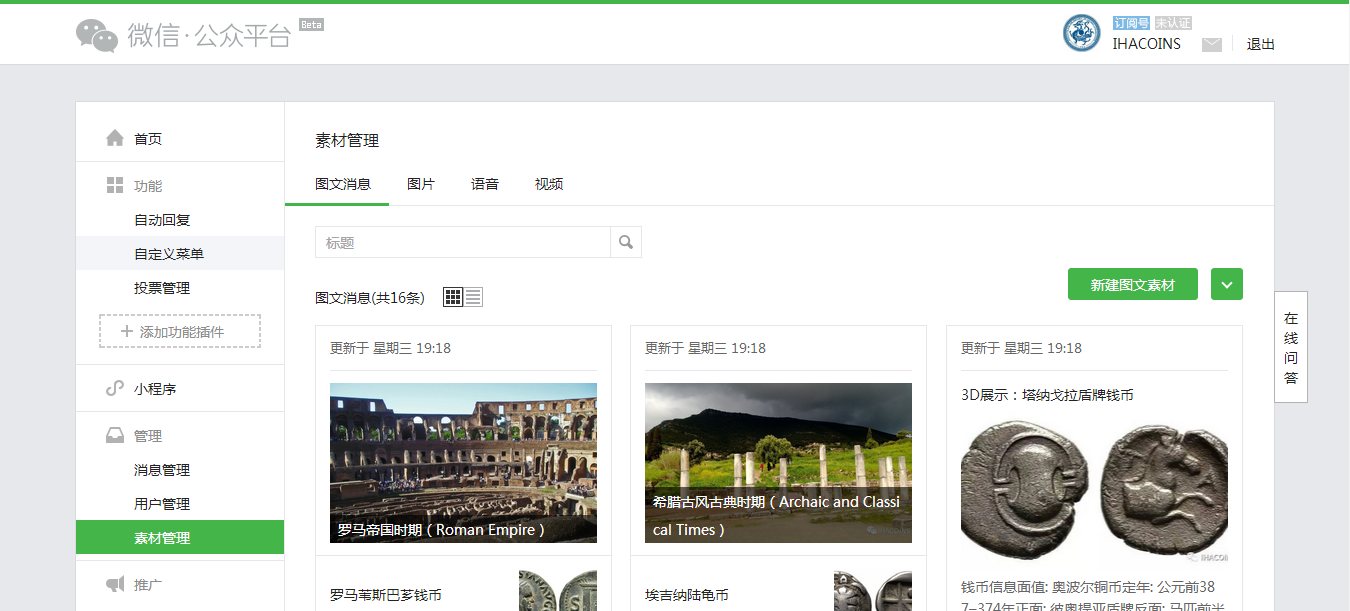Switch to the 图片 tab
Screen dimensions: 1350x611
click(x=421, y=184)
